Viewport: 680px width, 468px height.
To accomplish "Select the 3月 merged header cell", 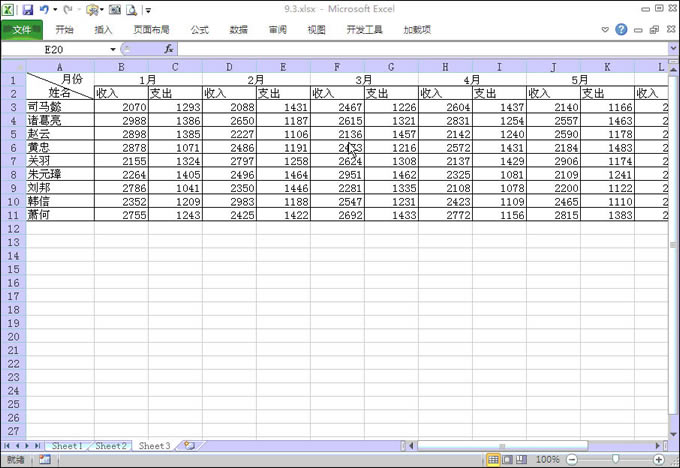I will point(364,79).
